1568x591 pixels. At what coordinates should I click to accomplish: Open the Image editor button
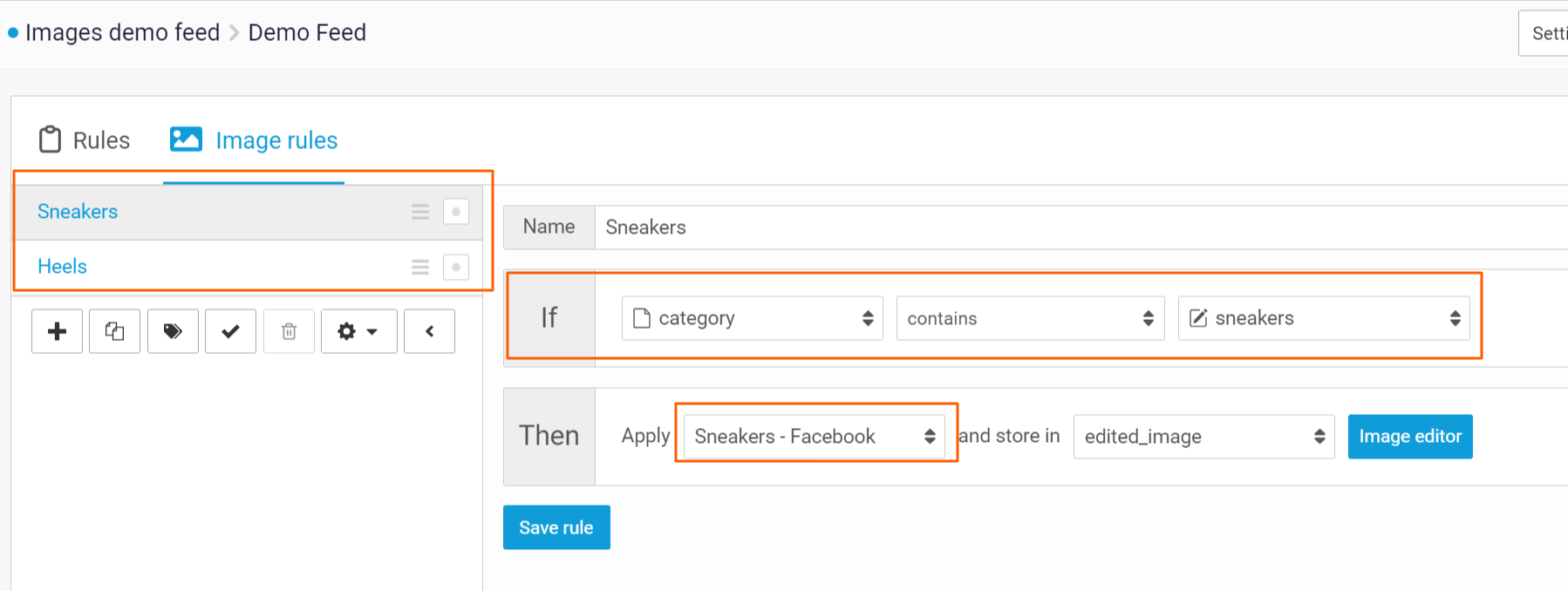click(1409, 436)
